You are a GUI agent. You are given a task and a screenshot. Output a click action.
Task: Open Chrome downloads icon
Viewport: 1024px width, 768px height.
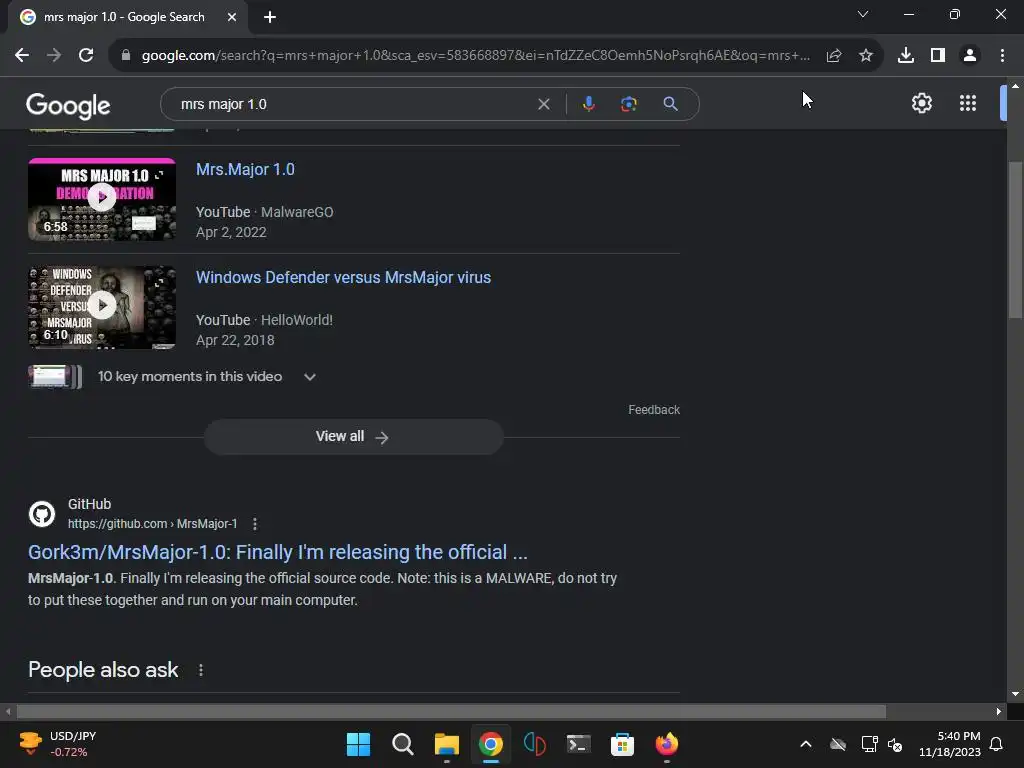[906, 56]
